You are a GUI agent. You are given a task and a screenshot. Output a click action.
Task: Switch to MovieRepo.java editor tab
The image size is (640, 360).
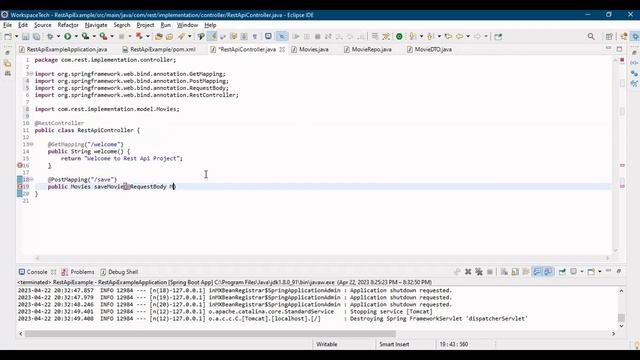pos(368,49)
